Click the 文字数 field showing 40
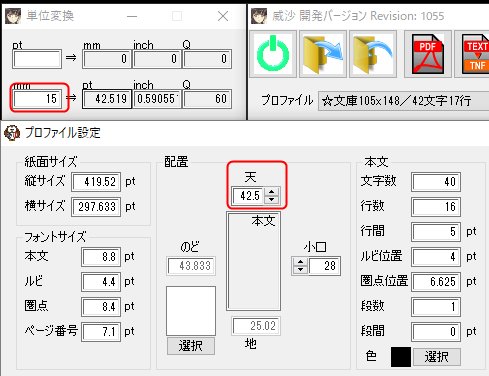 tap(436, 182)
